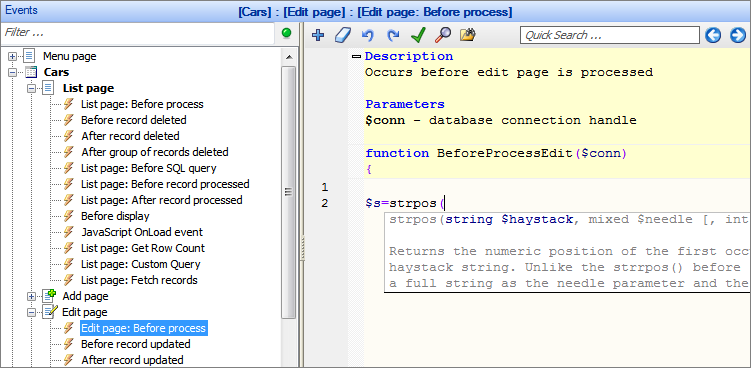Click the eraser icon in the toolbar
The image size is (751, 368).
coord(343,35)
